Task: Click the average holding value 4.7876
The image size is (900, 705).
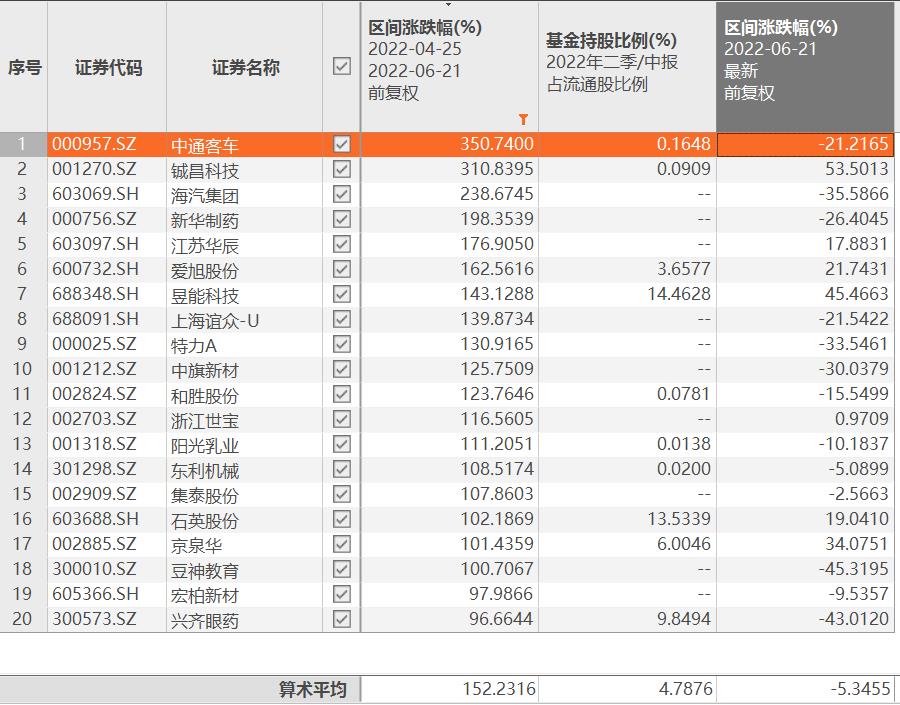Action: [685, 689]
